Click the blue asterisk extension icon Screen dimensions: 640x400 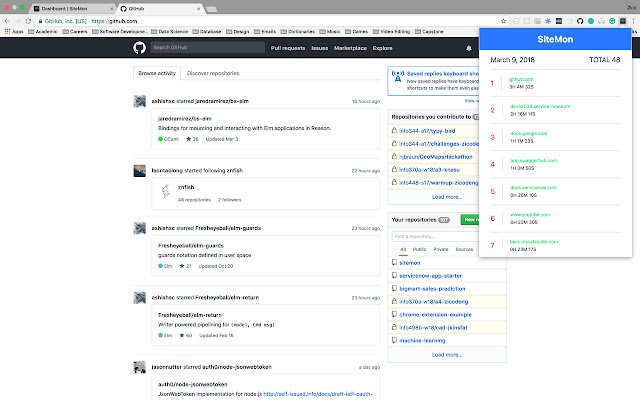[x=548, y=21]
